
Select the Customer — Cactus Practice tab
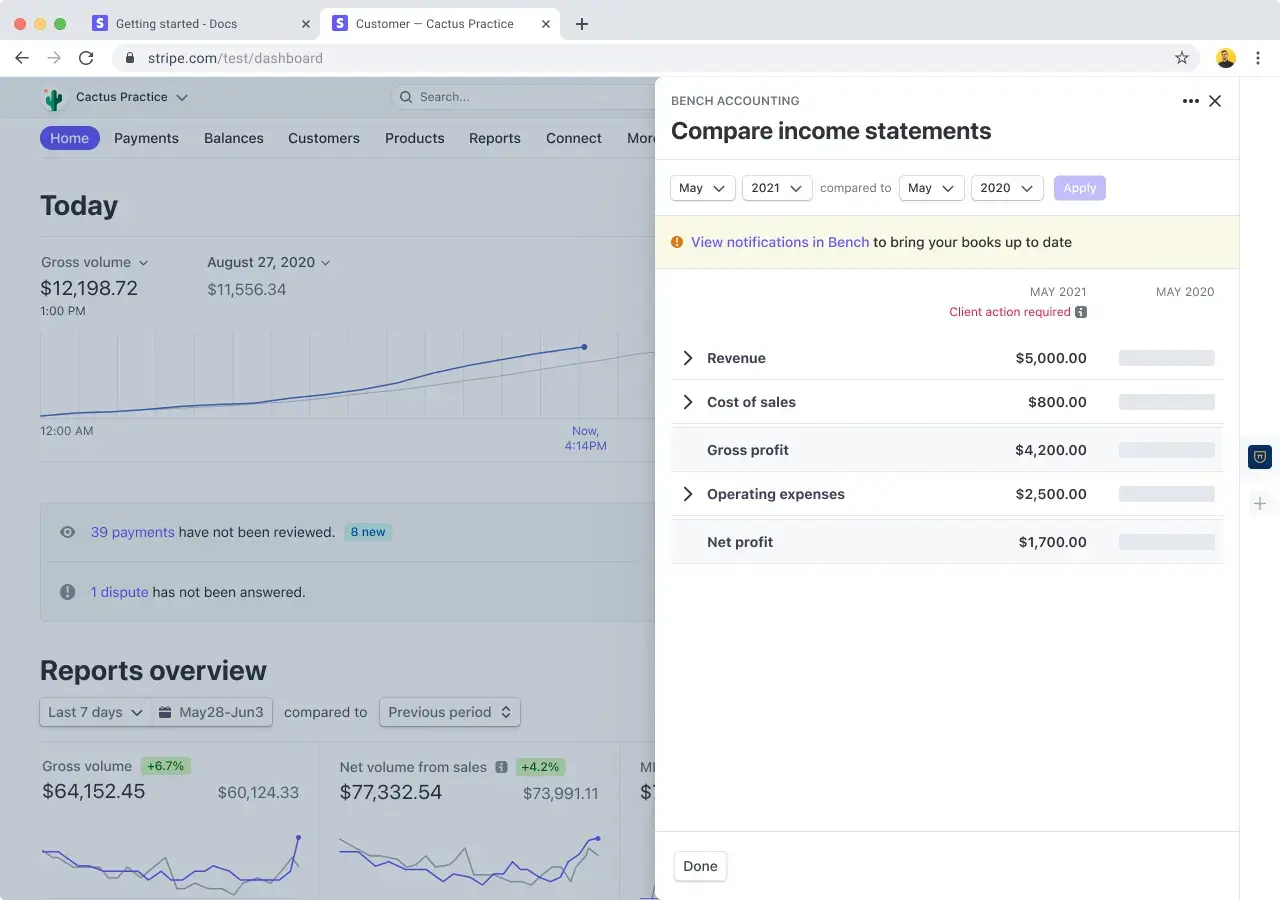point(440,24)
